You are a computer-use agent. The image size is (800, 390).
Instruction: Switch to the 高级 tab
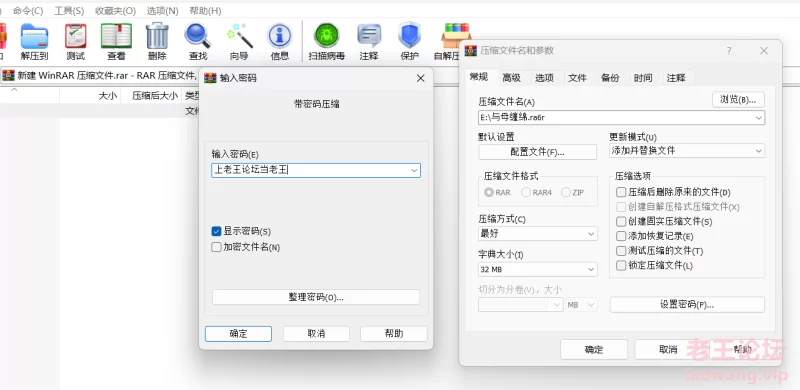pyautogui.click(x=511, y=78)
